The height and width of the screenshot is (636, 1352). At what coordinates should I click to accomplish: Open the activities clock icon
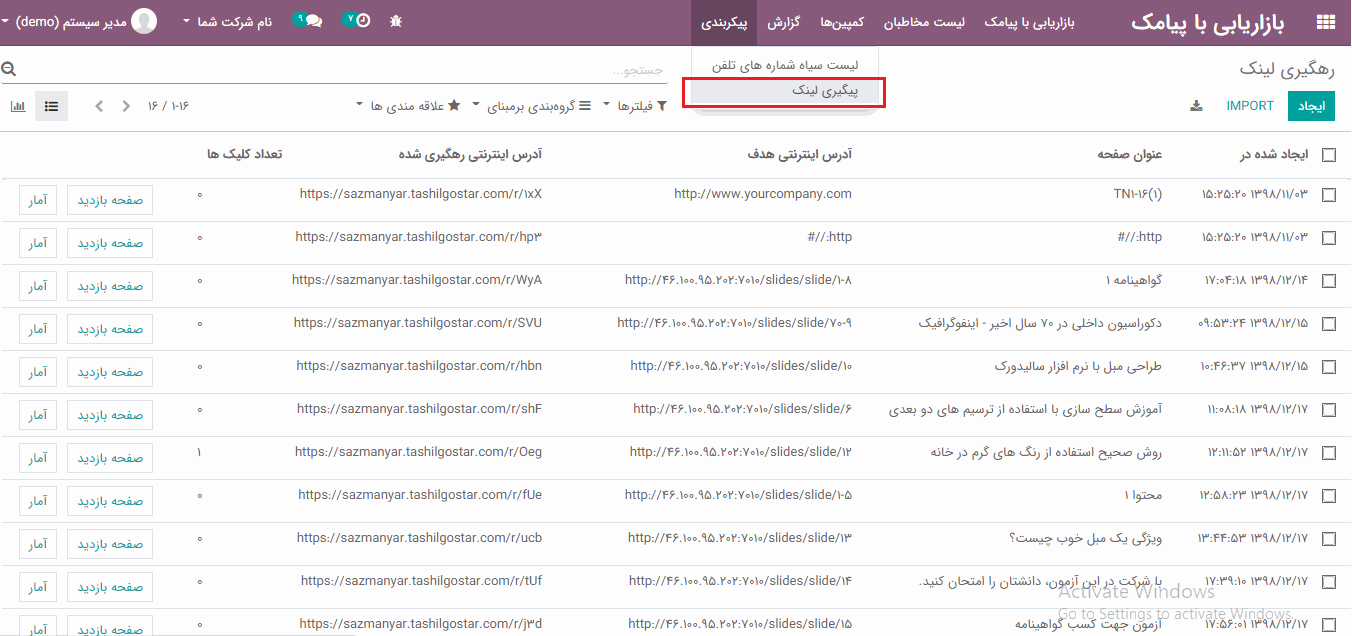point(356,21)
